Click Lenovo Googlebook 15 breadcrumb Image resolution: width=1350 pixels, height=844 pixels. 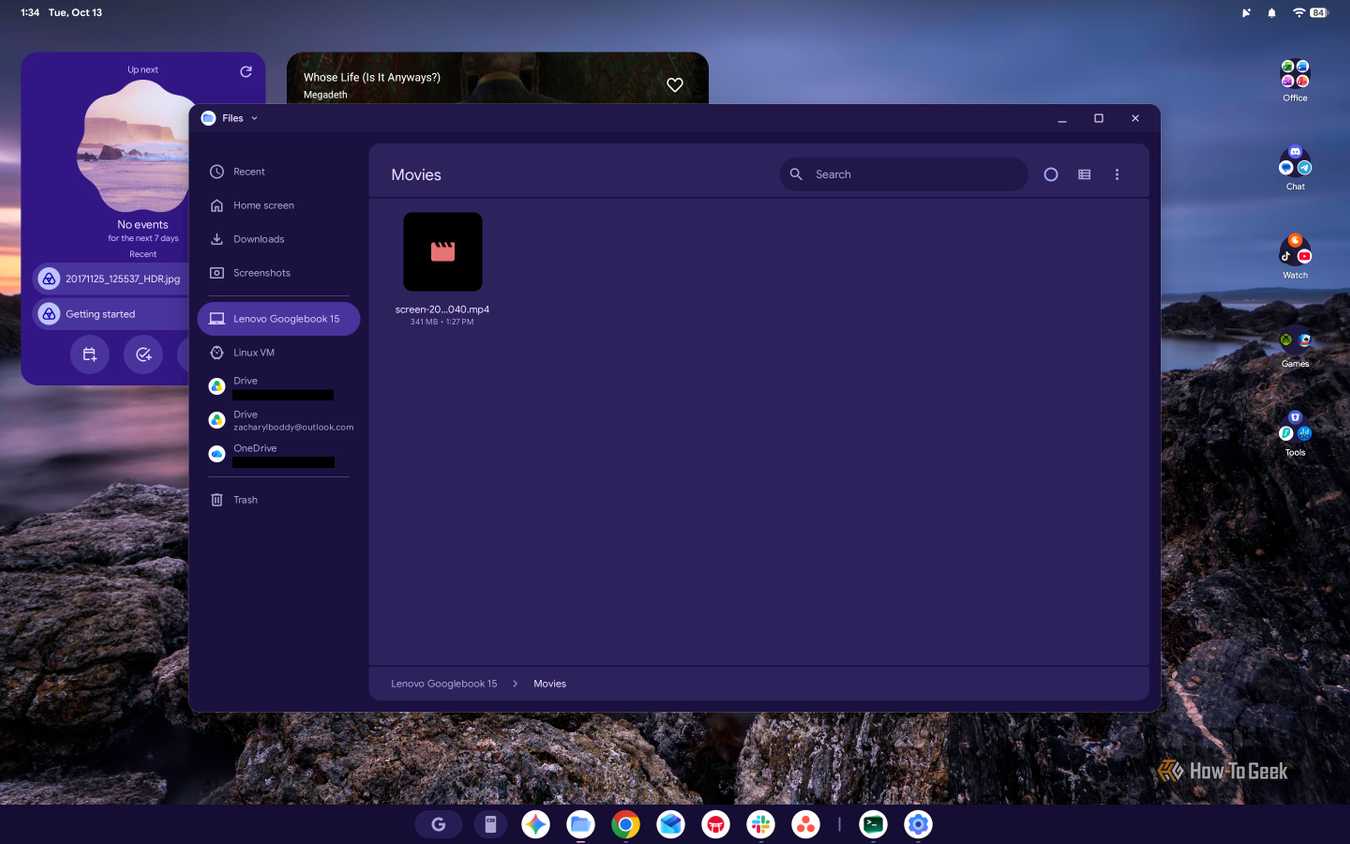(444, 684)
